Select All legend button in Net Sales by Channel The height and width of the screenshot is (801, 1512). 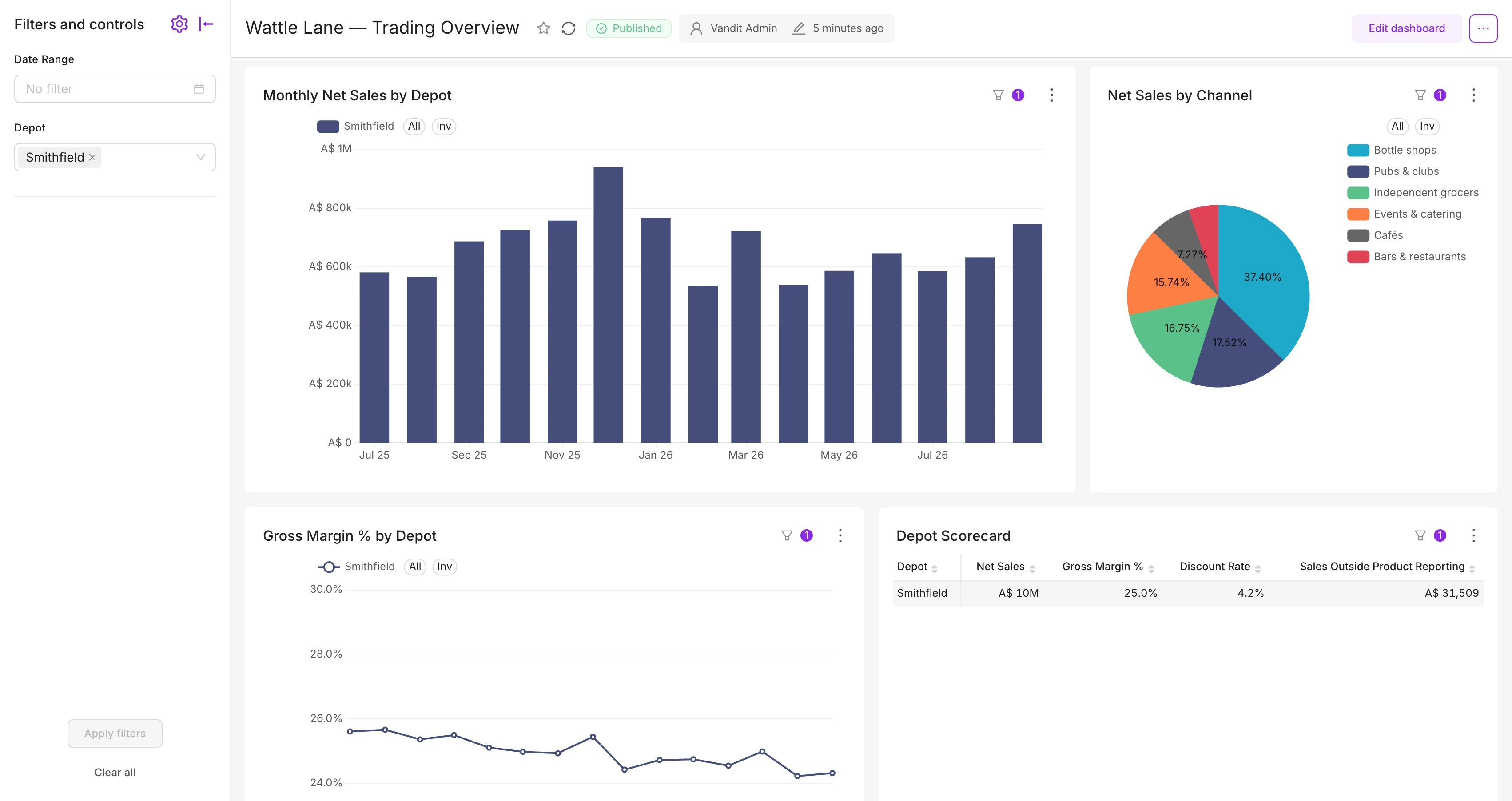pyautogui.click(x=1397, y=126)
